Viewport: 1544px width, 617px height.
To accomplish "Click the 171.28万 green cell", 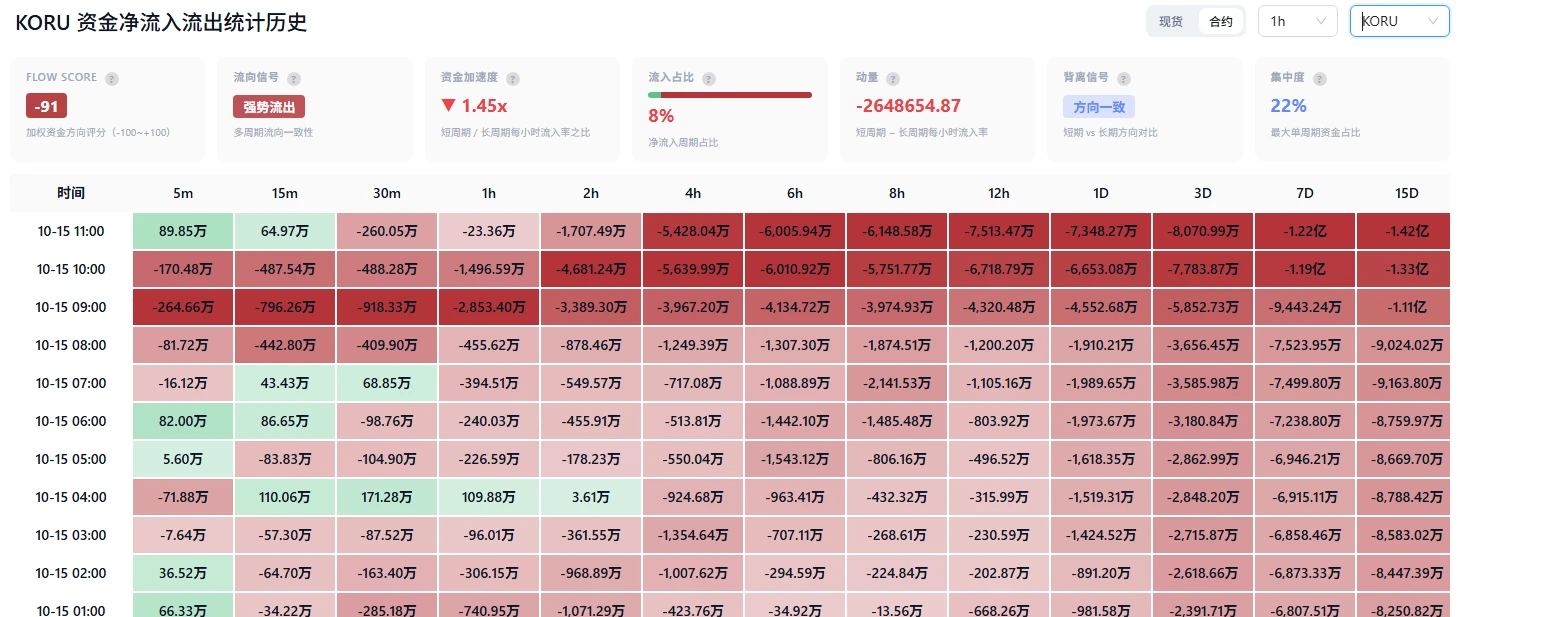I will 387,497.
